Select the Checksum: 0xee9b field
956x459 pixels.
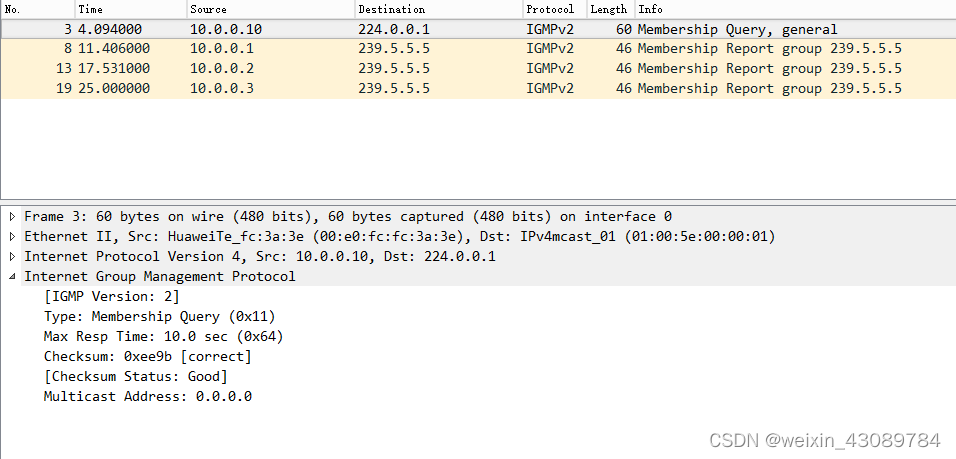click(148, 357)
